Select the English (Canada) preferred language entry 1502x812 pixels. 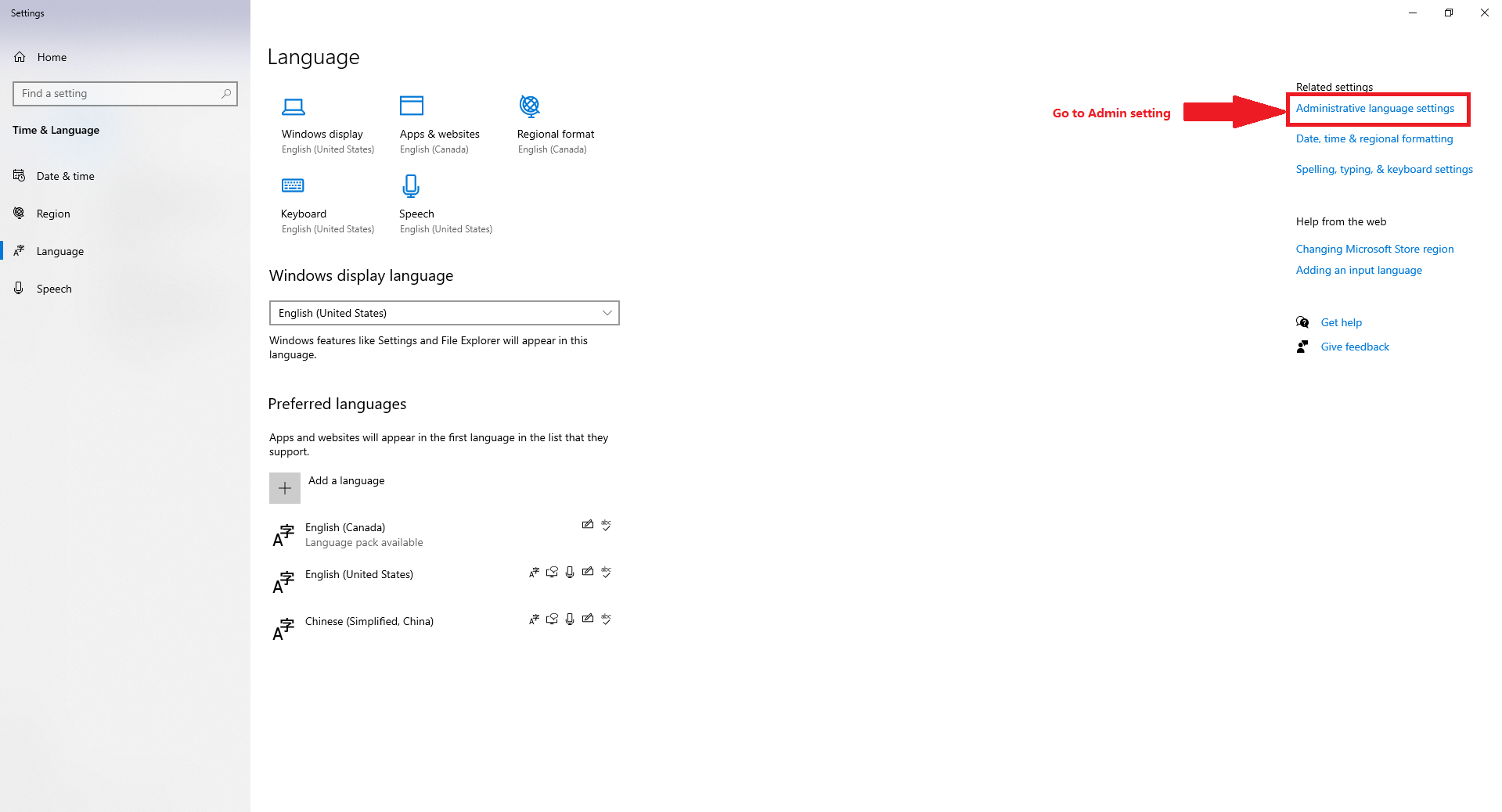[x=444, y=535]
